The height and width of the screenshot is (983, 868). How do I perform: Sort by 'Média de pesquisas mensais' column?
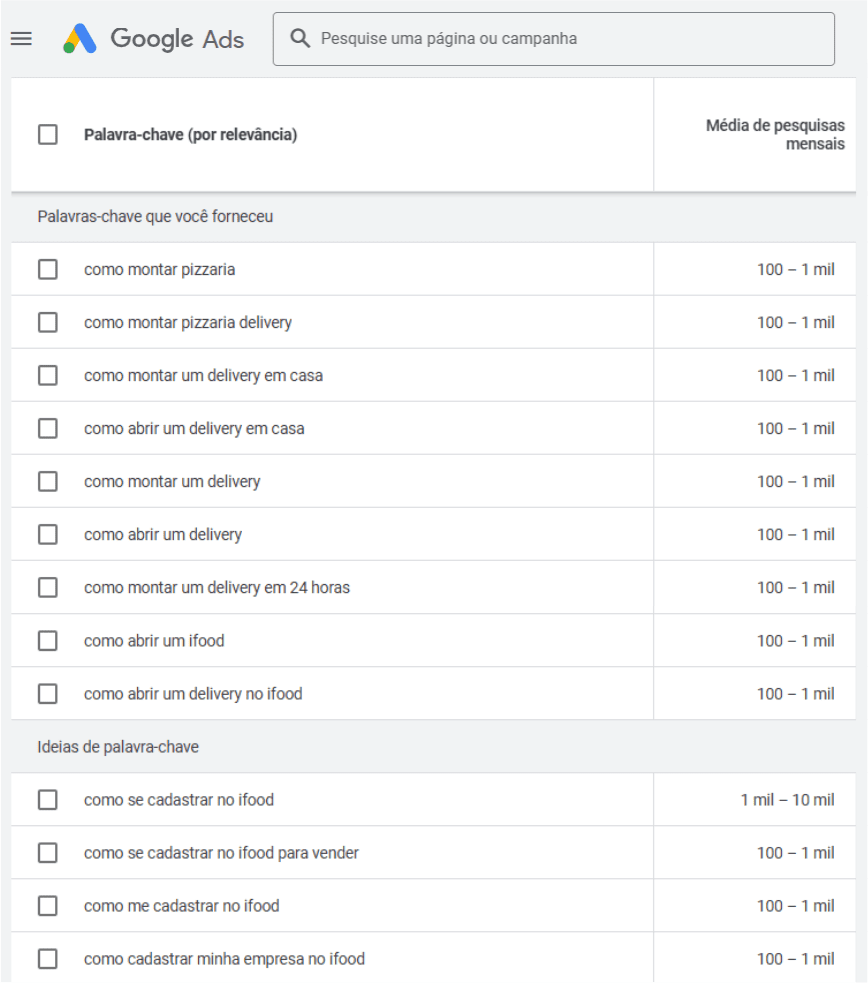(x=775, y=134)
